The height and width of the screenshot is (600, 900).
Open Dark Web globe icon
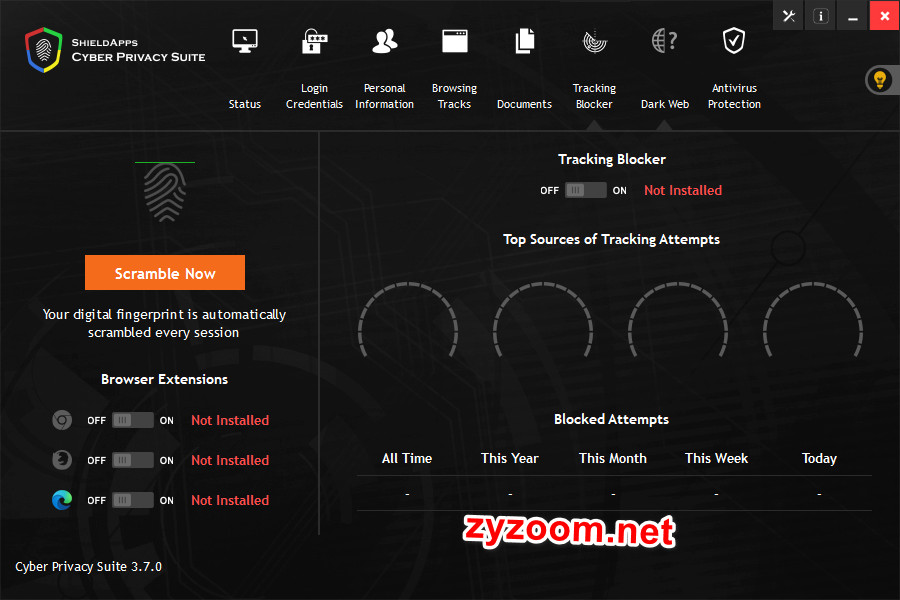tap(665, 41)
